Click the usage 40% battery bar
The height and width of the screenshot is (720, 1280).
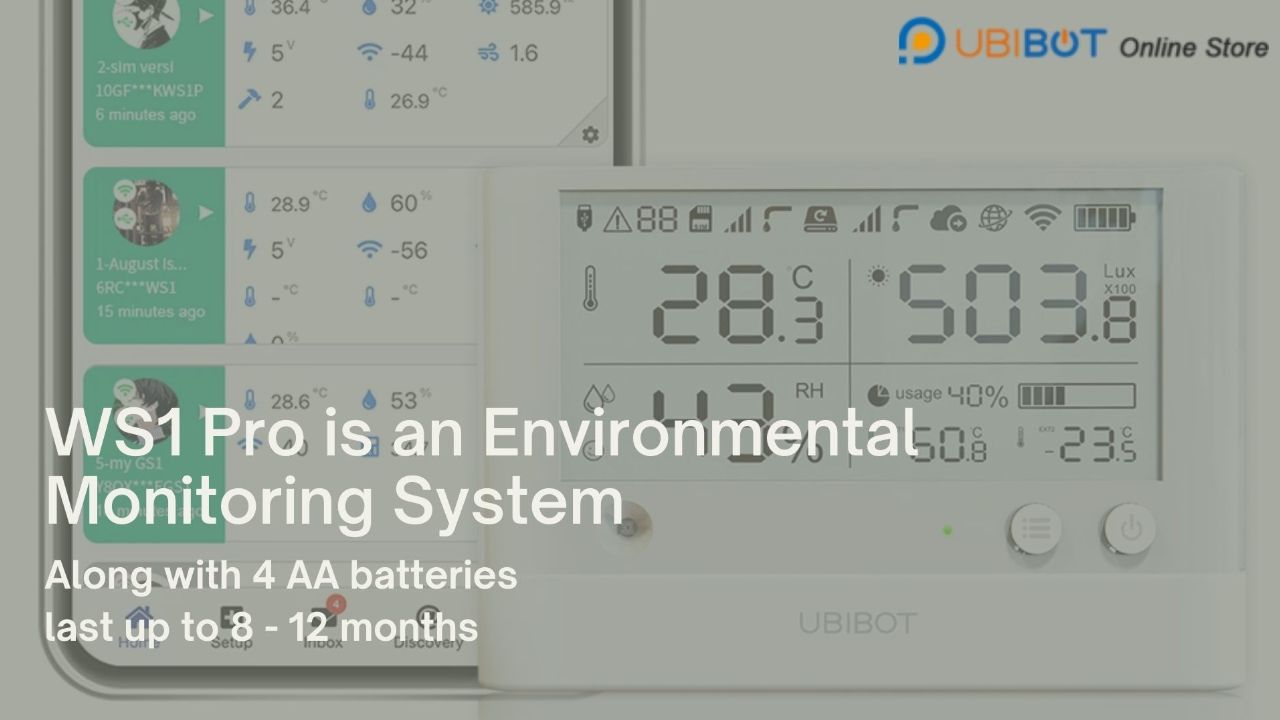click(1076, 397)
